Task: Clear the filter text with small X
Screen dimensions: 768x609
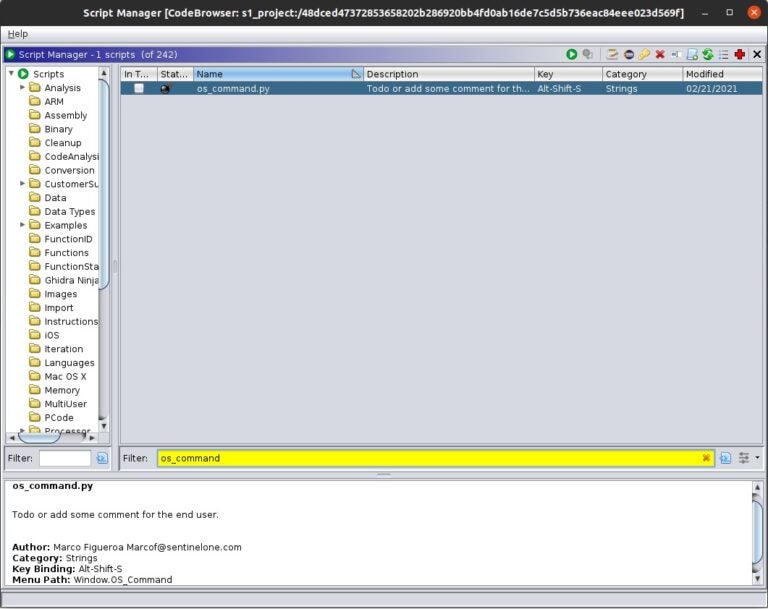Action: point(706,458)
